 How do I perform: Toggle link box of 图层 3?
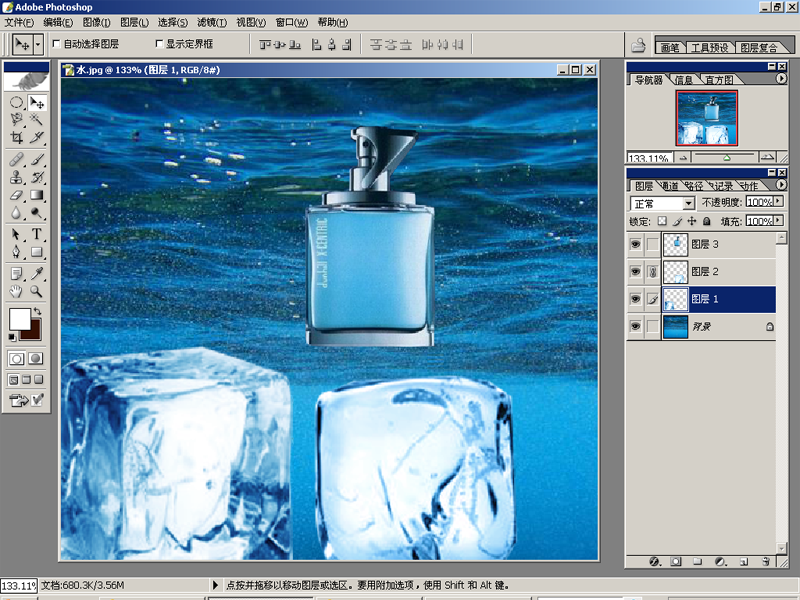(x=653, y=244)
